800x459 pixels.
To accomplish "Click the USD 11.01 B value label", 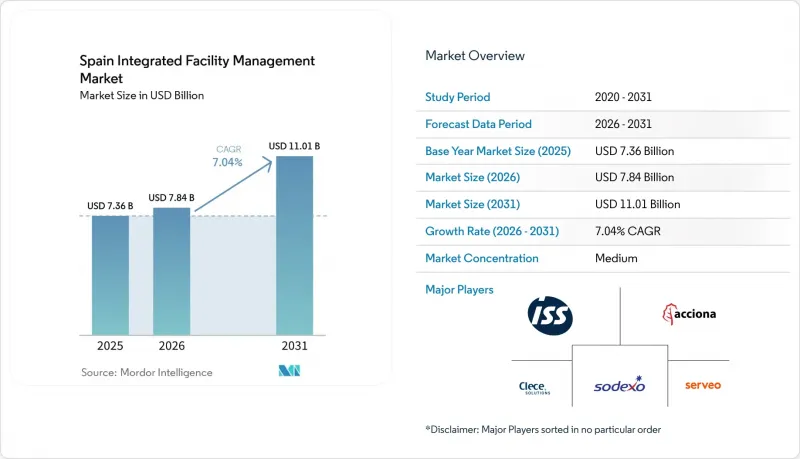I will tap(294, 146).
